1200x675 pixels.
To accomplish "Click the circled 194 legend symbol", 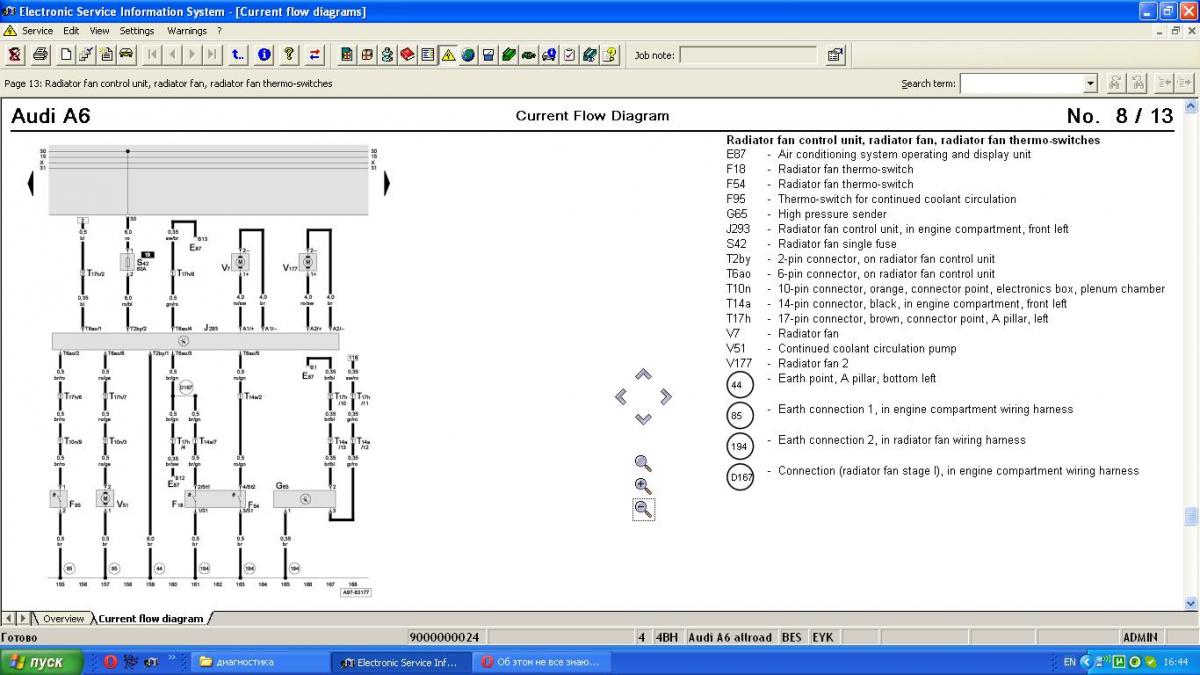I will (x=740, y=446).
